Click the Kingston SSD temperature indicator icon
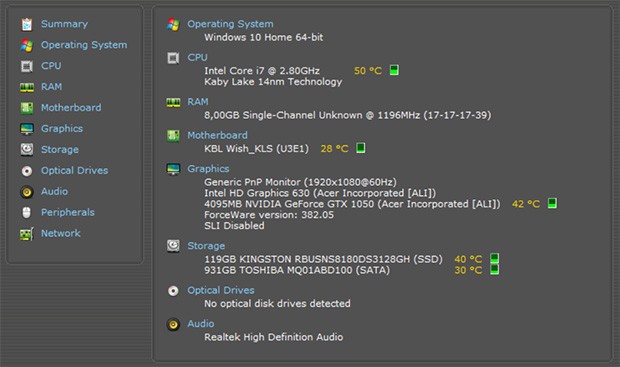The height and width of the screenshot is (367, 620). (494, 258)
